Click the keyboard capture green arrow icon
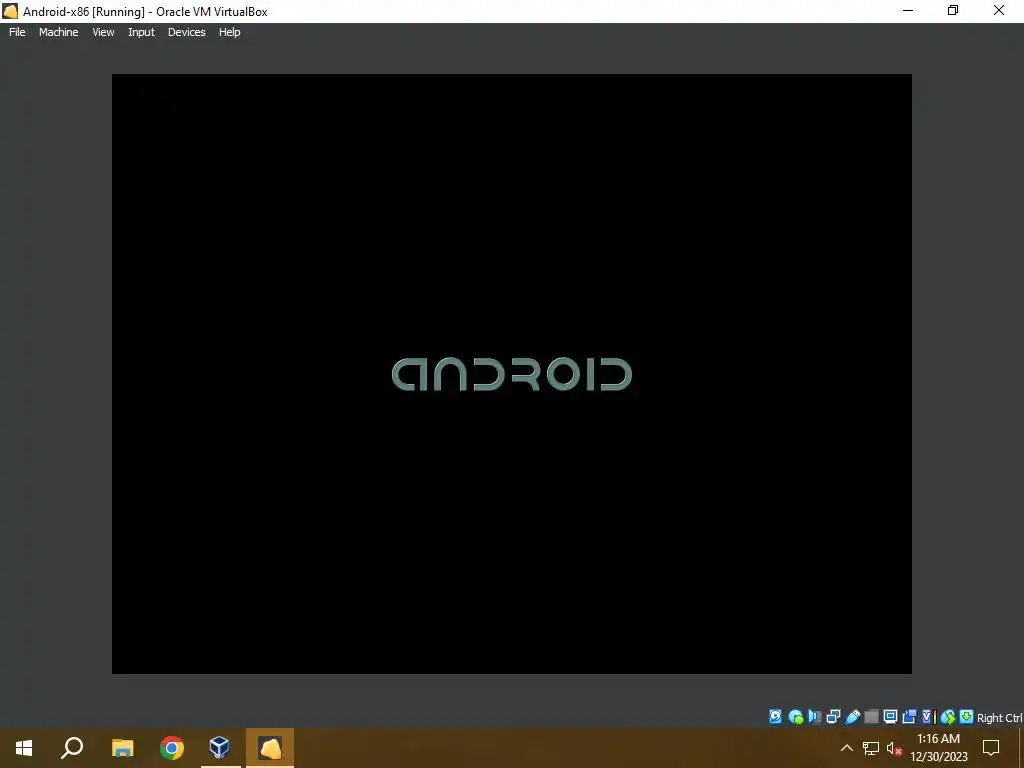 pos(967,717)
